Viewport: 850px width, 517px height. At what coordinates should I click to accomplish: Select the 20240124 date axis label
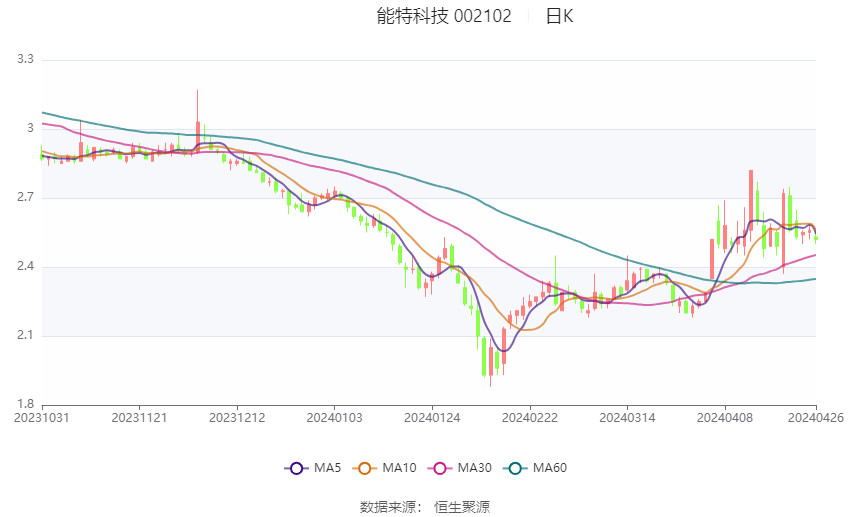point(432,418)
